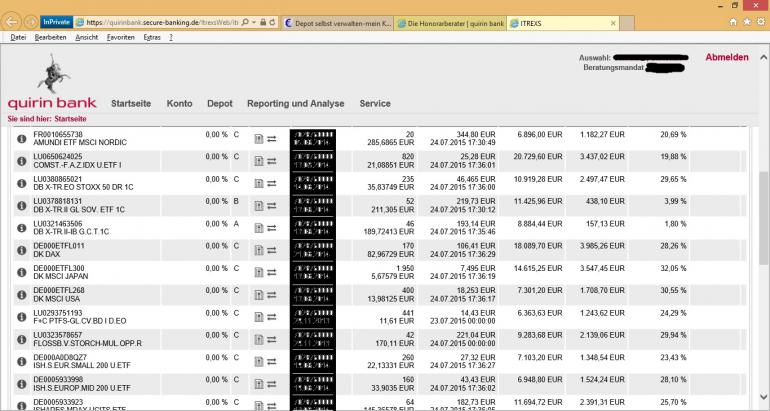770x411 pixels.
Task: Switch to Die Honorarberater quirin bank tab
Action: tap(450, 23)
